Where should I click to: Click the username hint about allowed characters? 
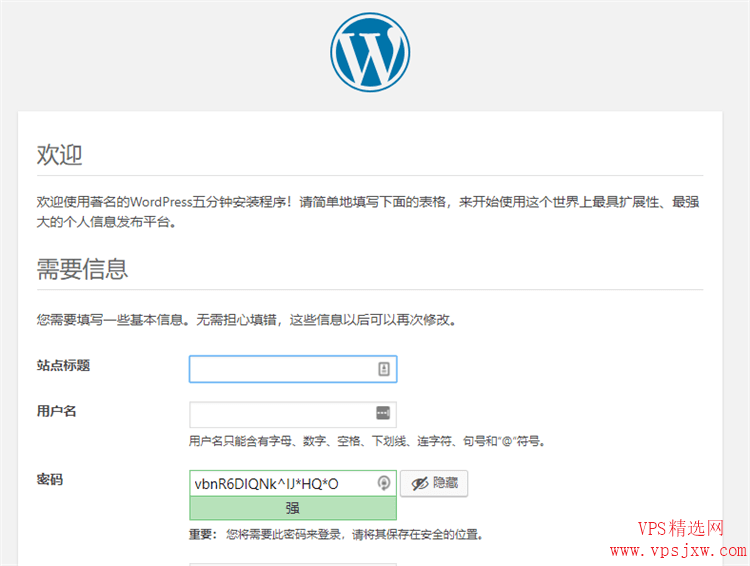(x=367, y=441)
